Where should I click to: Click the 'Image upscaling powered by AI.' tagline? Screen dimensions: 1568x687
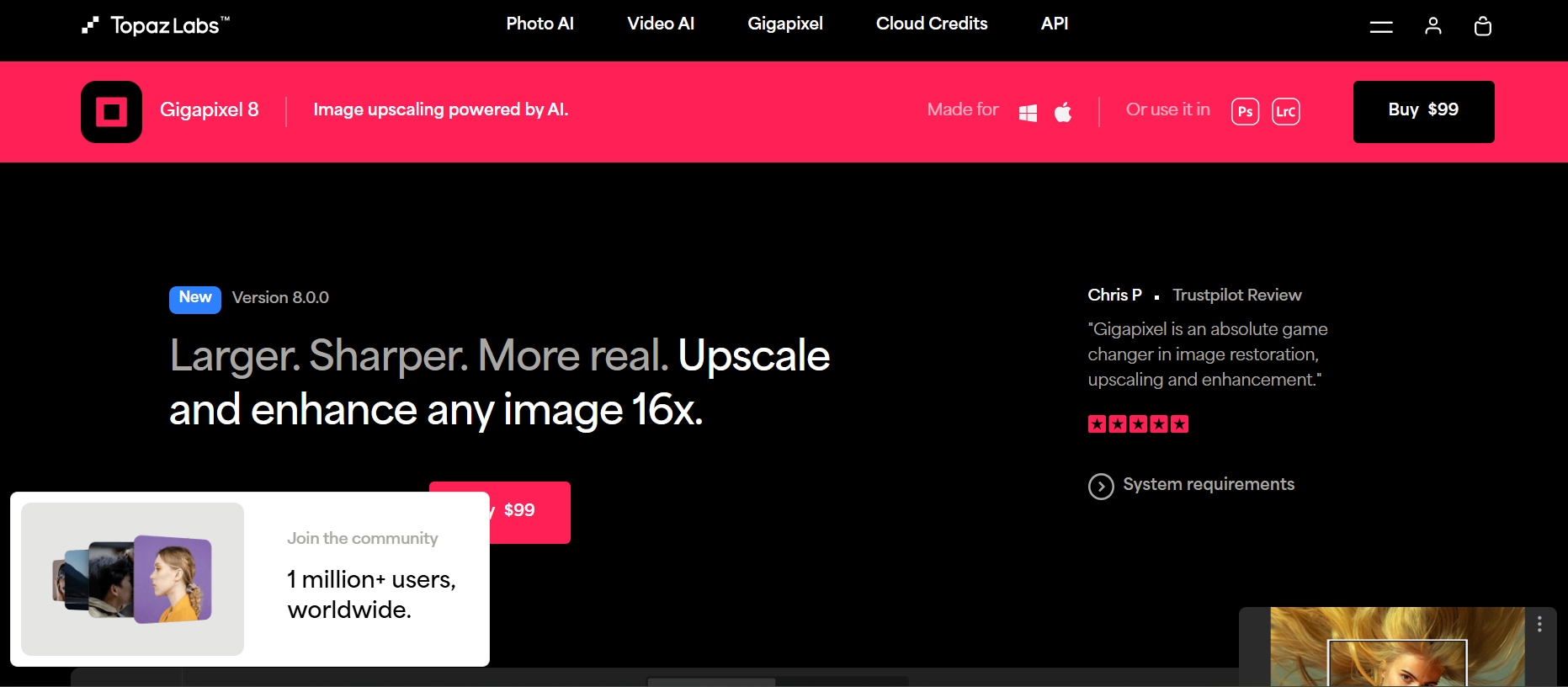pos(441,109)
